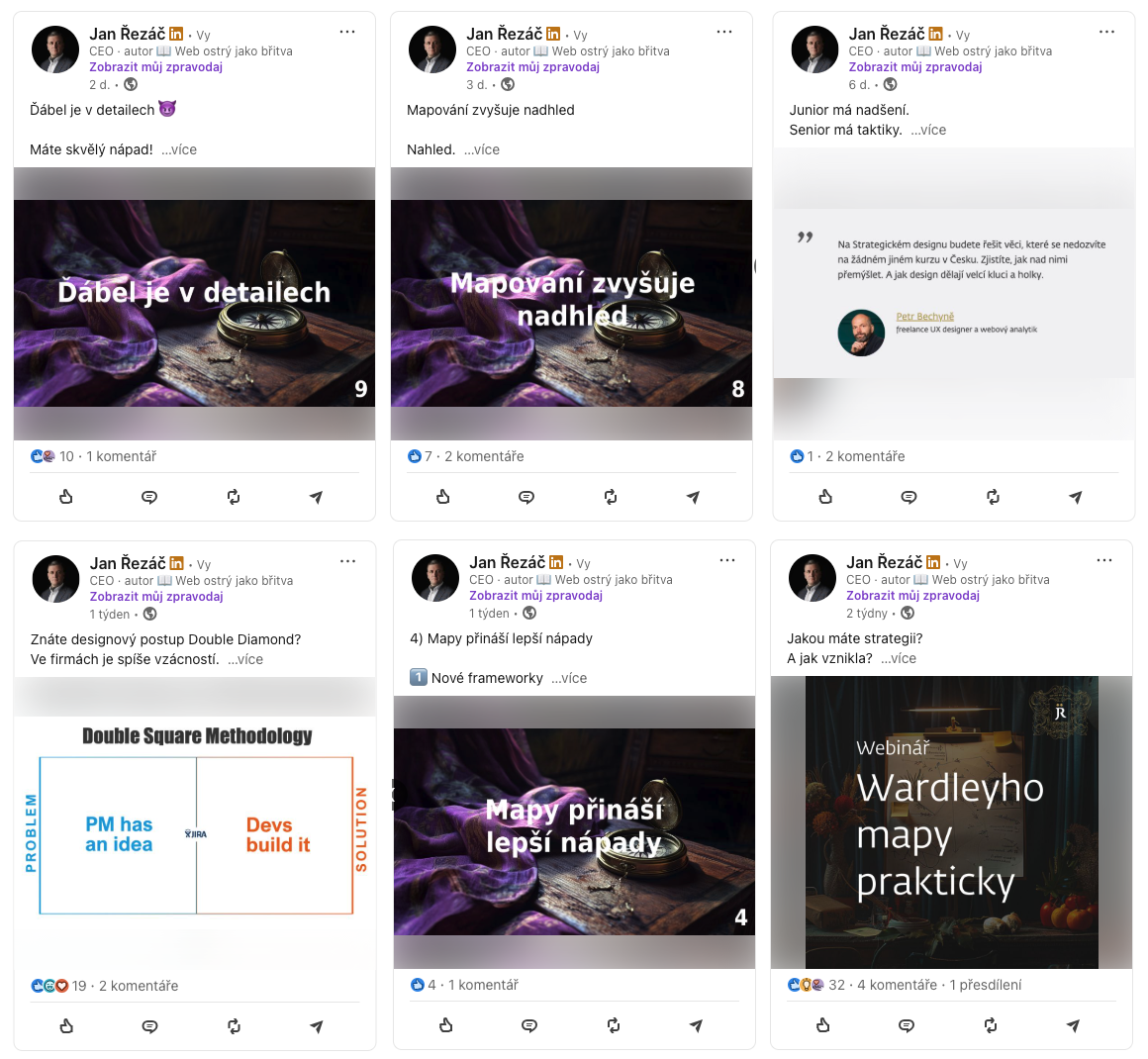Open the Petr Bechyně profile link
Screen dimensions: 1148x1059
[924, 317]
